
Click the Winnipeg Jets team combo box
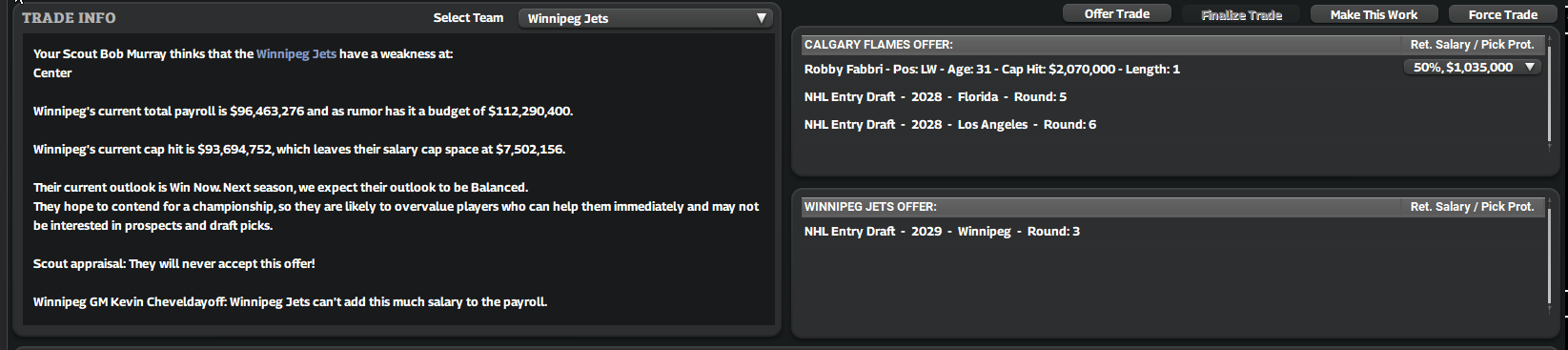click(x=645, y=18)
